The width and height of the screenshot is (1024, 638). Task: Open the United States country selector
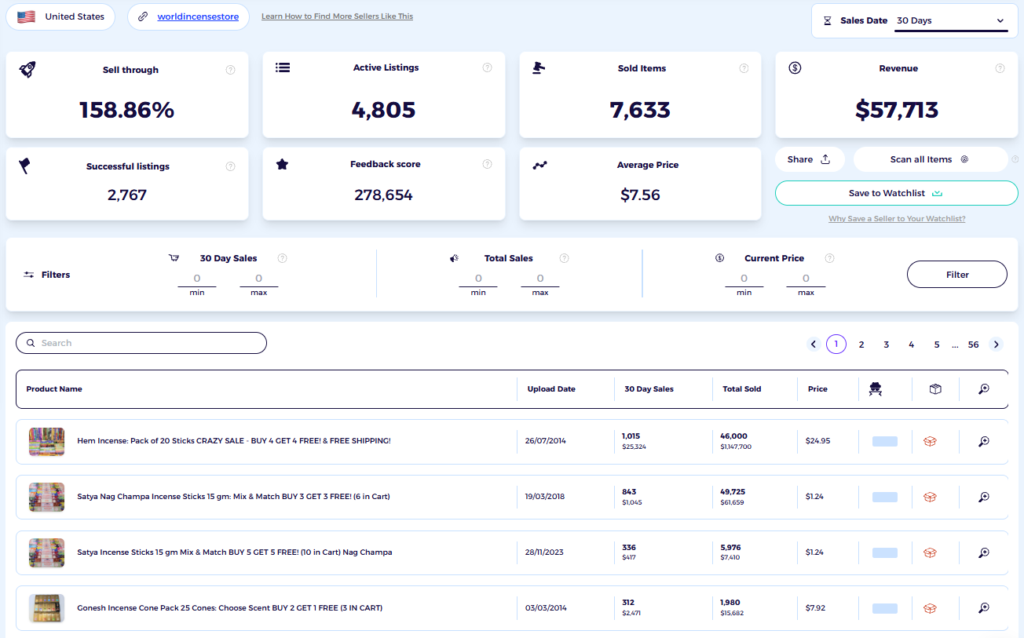61,17
